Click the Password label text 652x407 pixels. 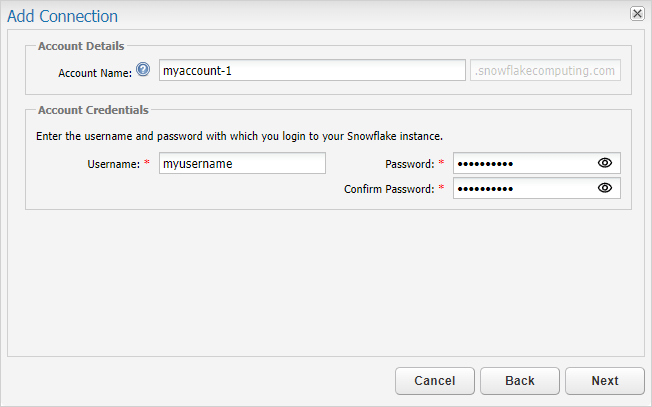pos(410,164)
